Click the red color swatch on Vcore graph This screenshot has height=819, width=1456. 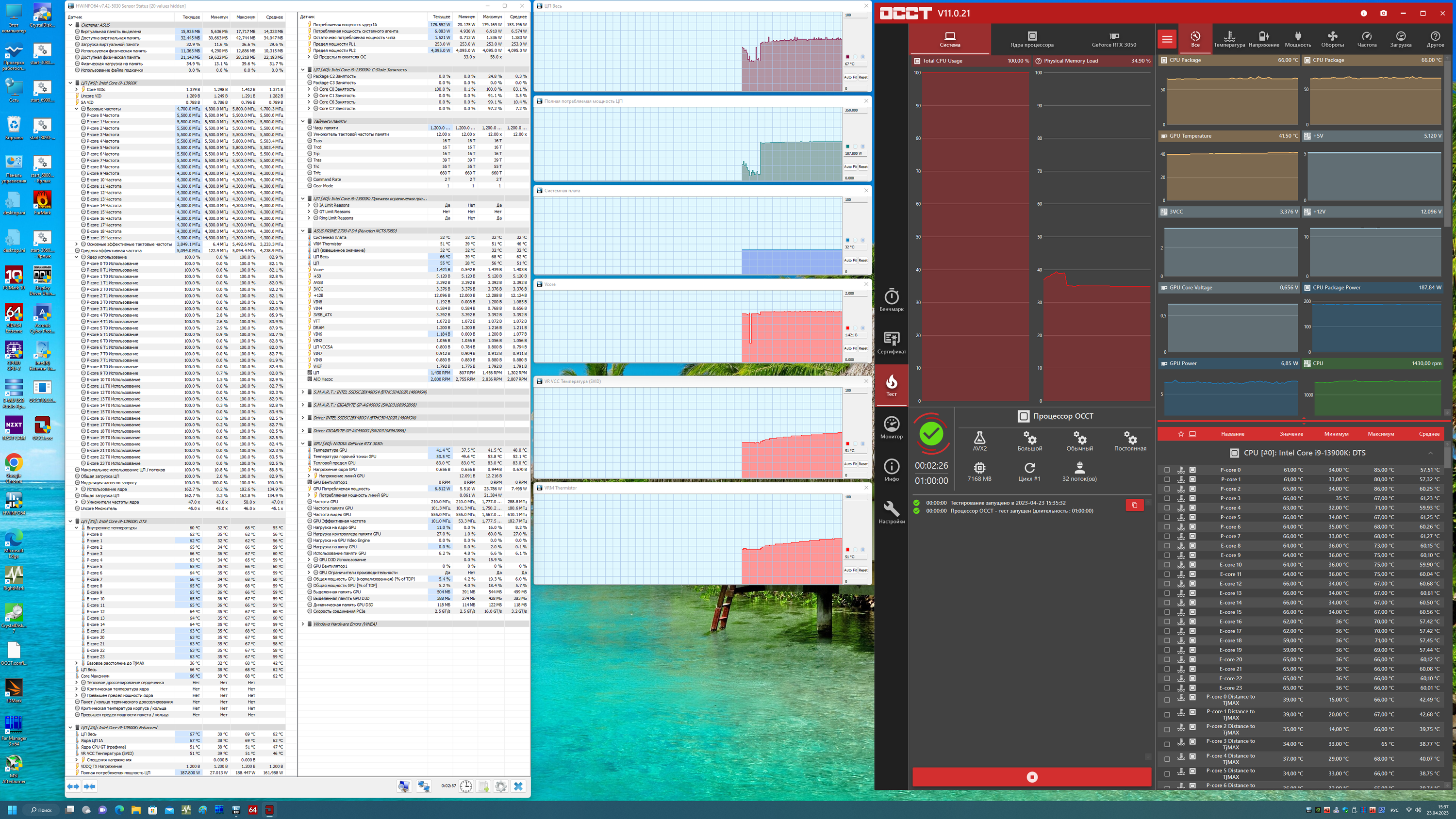point(847,328)
